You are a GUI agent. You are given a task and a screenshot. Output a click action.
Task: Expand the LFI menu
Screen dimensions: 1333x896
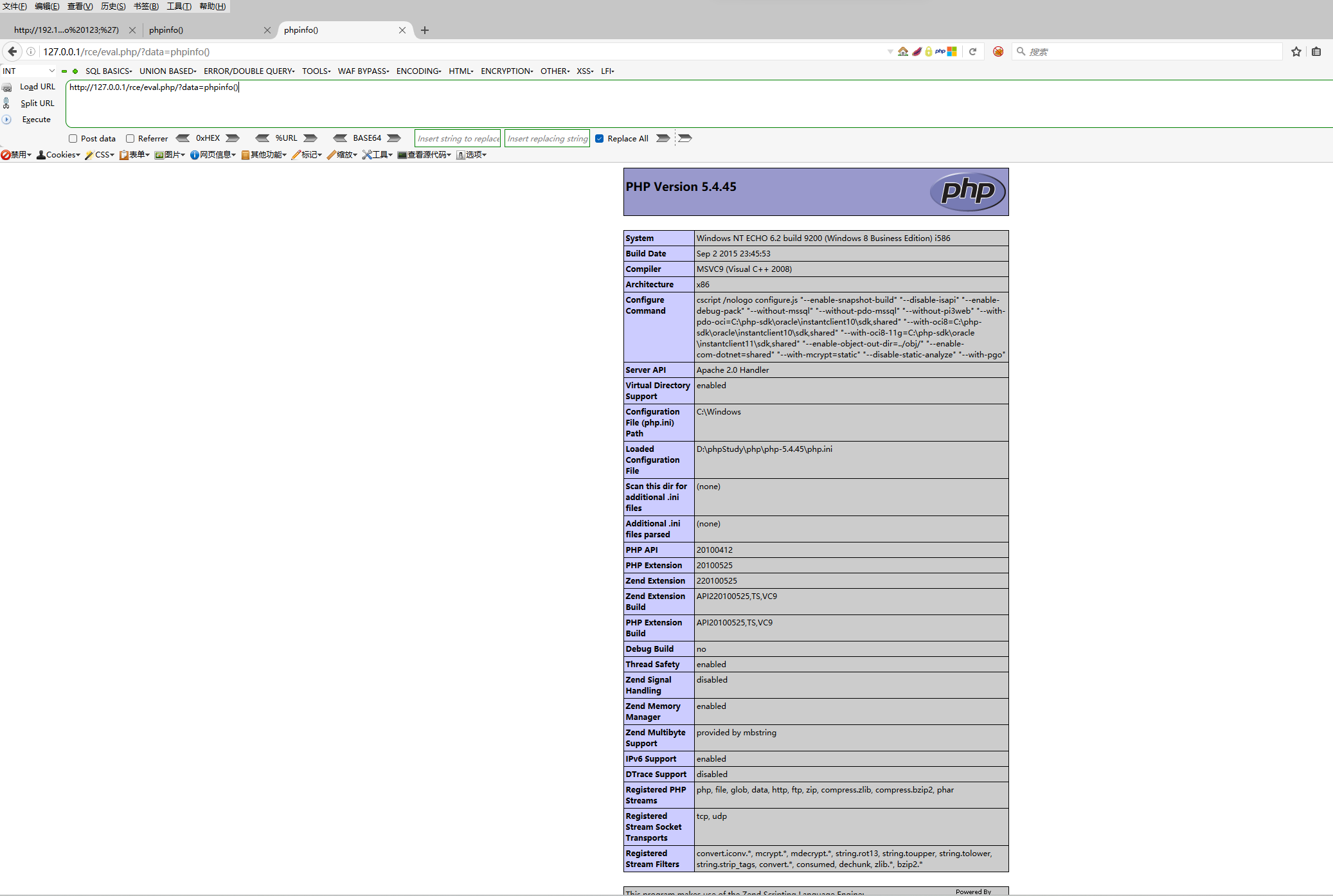pos(608,71)
